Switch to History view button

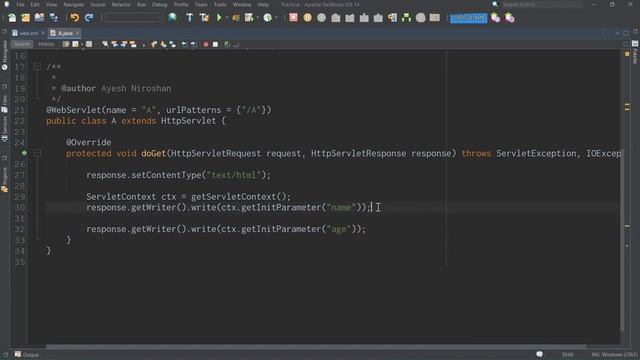point(46,44)
